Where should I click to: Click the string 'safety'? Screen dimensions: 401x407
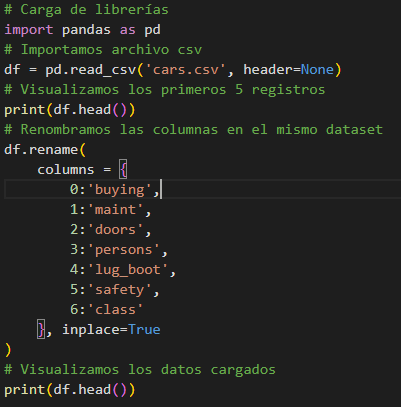point(119,290)
